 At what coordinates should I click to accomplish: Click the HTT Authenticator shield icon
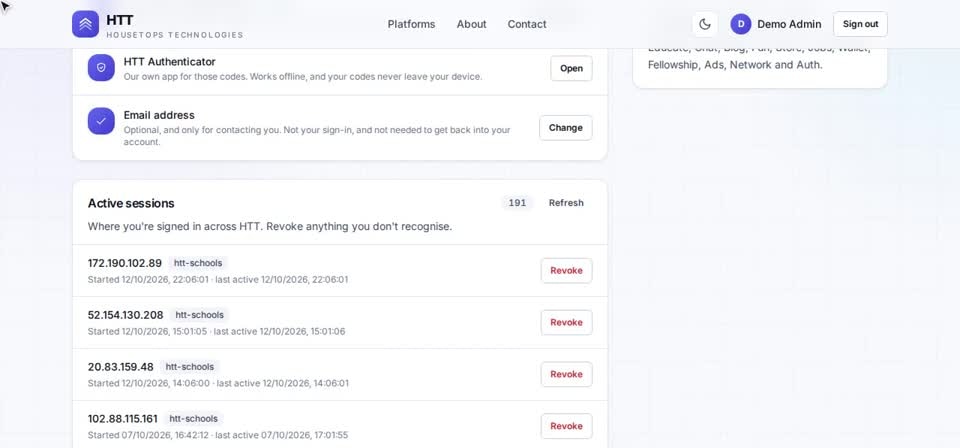101,68
